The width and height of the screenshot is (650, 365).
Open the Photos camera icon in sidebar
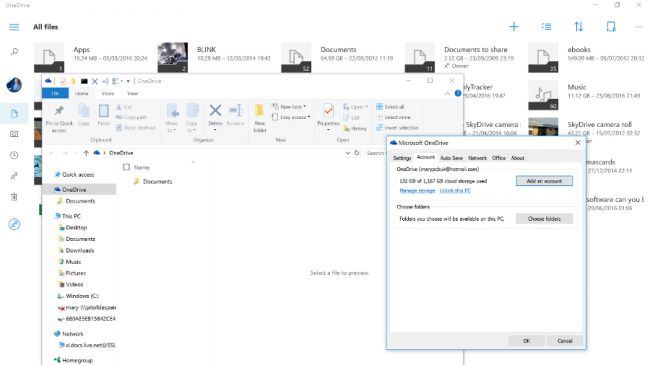click(x=14, y=134)
